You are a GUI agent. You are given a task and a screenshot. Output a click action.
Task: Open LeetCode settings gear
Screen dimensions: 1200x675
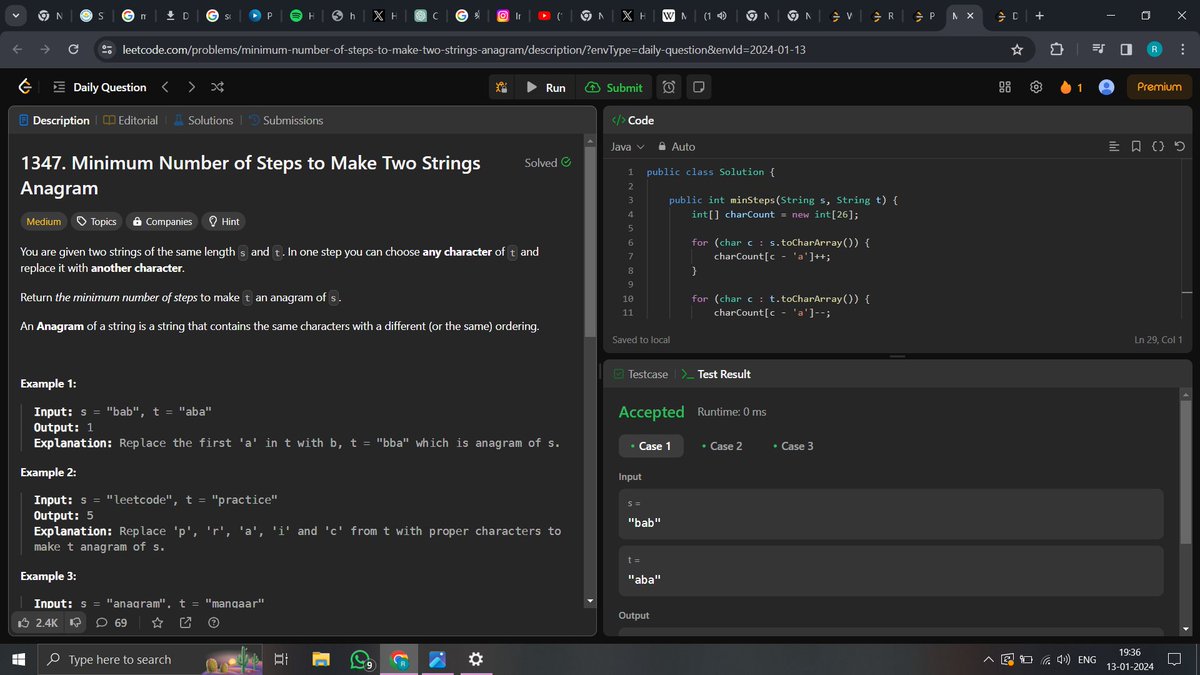click(x=1036, y=87)
